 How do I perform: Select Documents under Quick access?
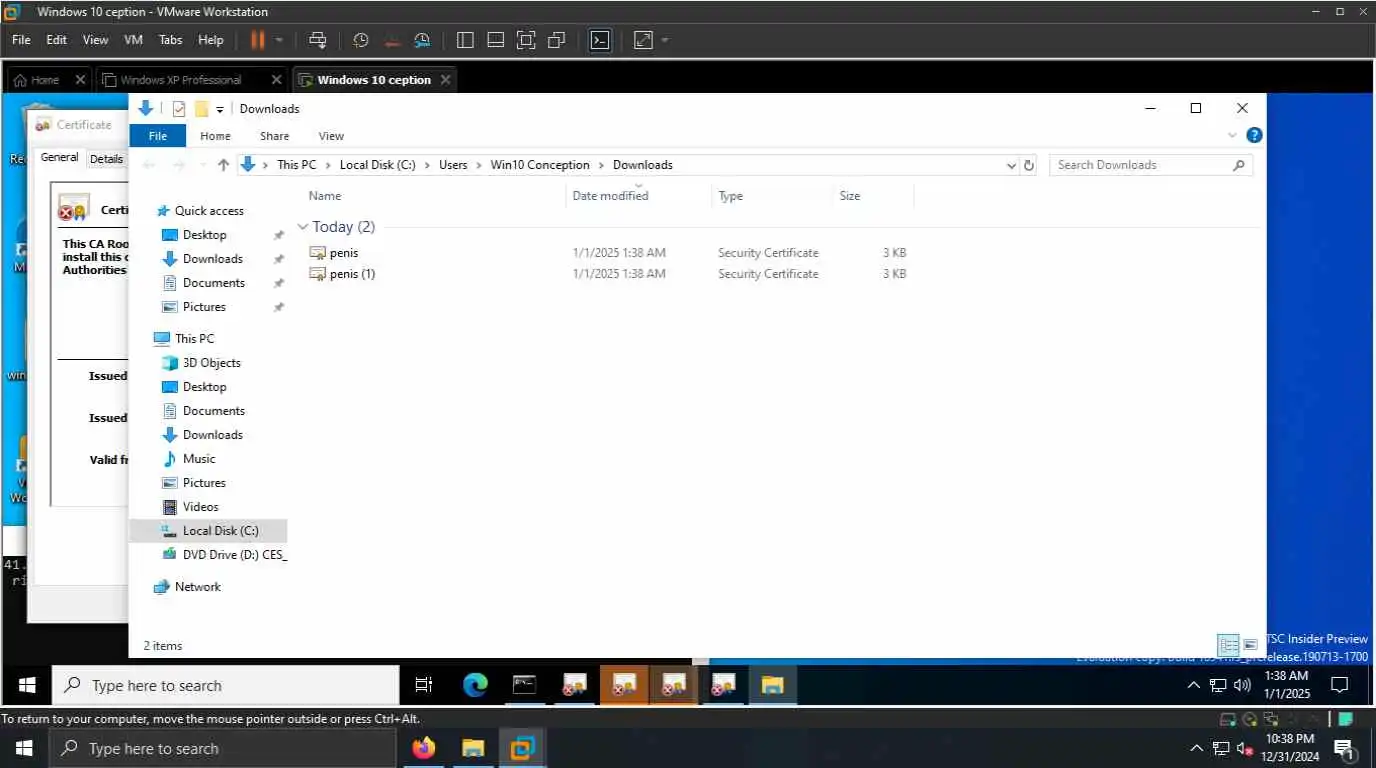click(213, 283)
